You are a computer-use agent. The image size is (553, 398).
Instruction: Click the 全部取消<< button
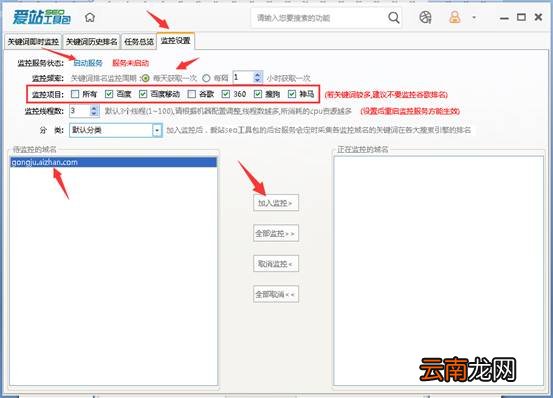pos(276,294)
